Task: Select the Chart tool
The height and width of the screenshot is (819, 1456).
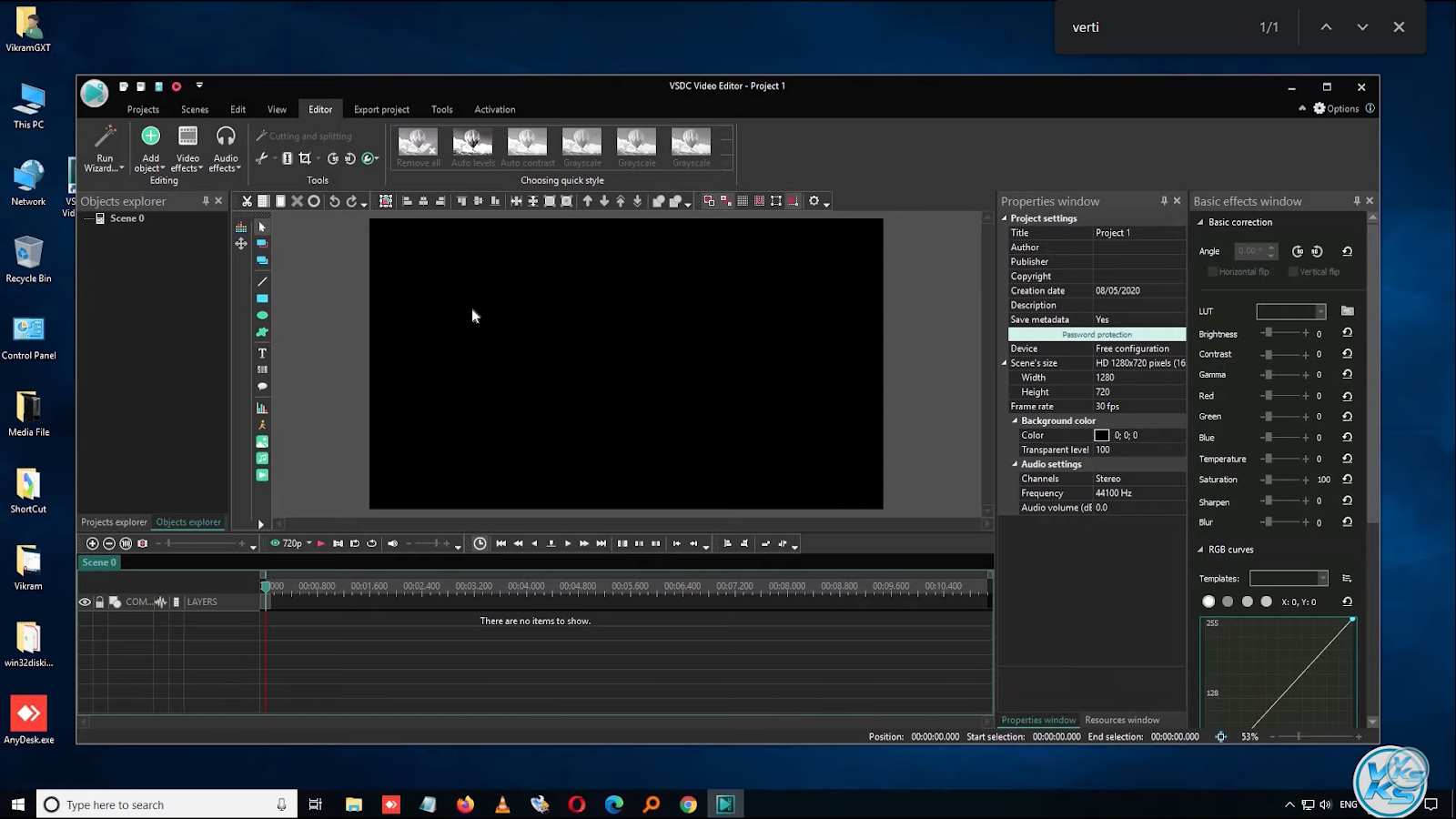Action: (262, 409)
